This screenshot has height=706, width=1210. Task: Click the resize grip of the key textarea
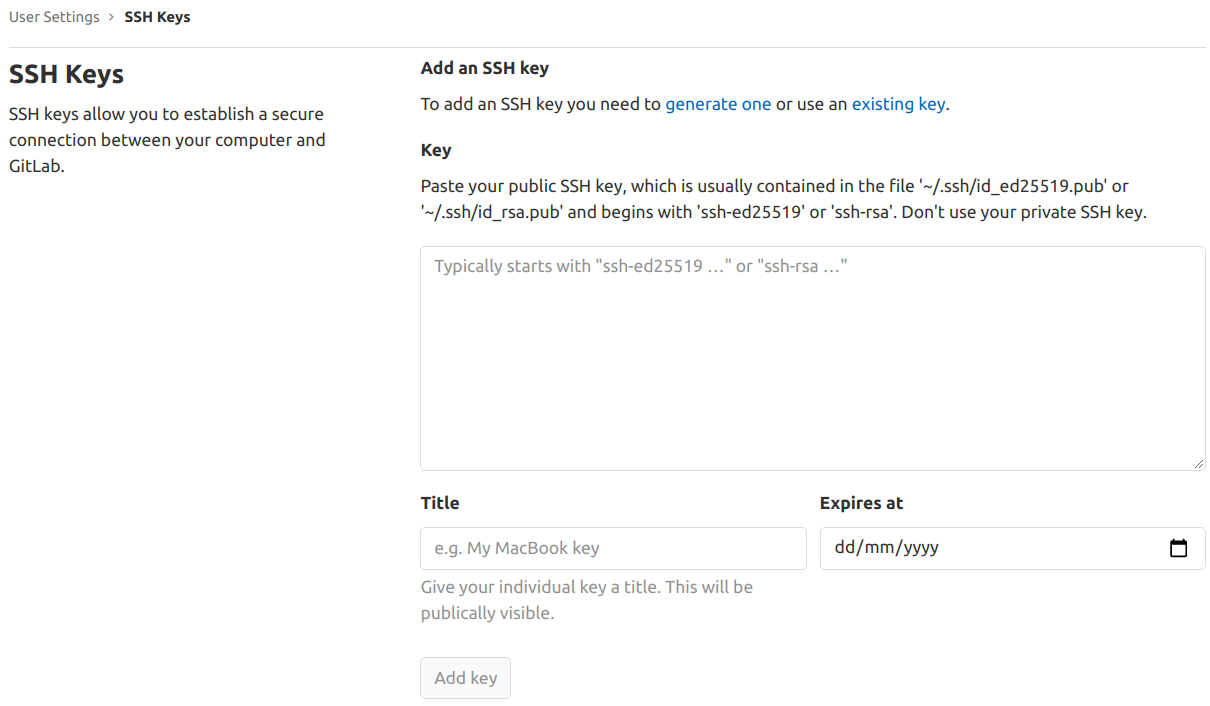[x=1200, y=463]
